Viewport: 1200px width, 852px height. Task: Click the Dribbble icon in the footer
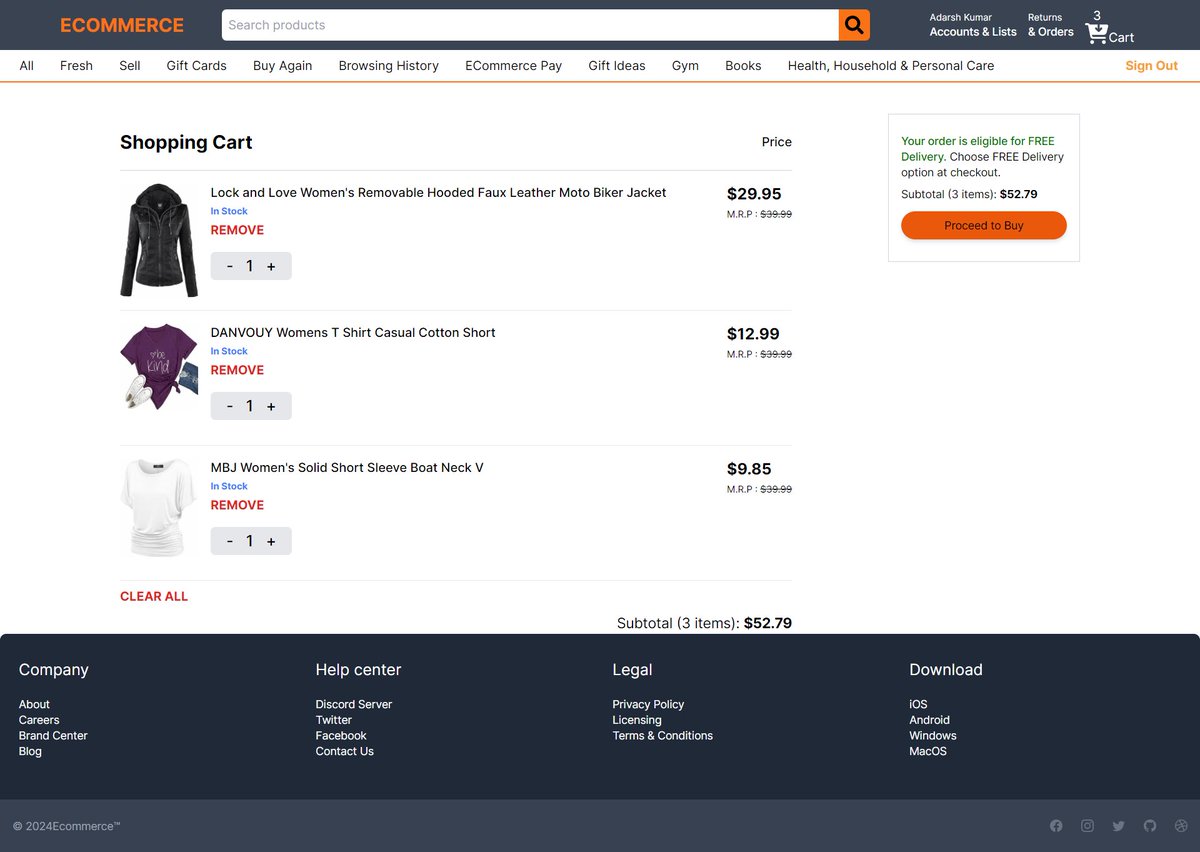point(1181,825)
